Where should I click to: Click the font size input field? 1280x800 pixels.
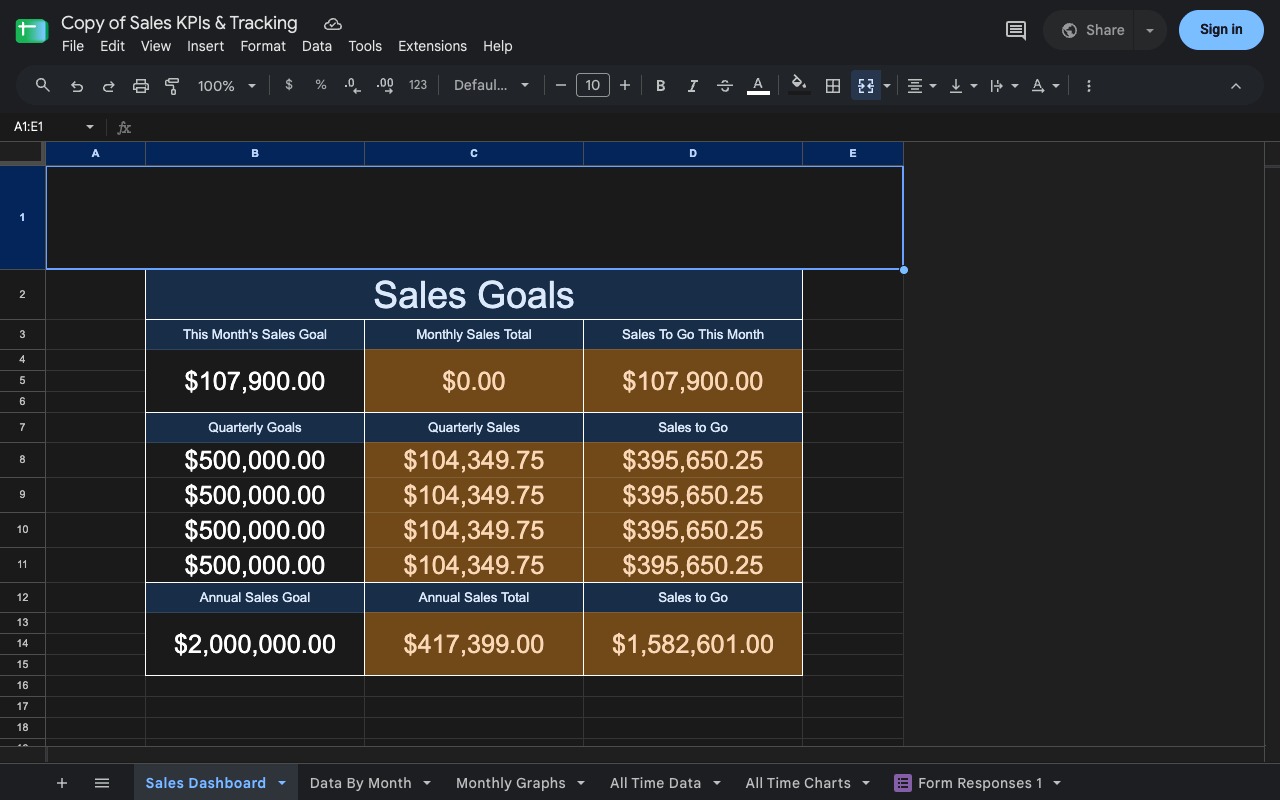[x=593, y=85]
